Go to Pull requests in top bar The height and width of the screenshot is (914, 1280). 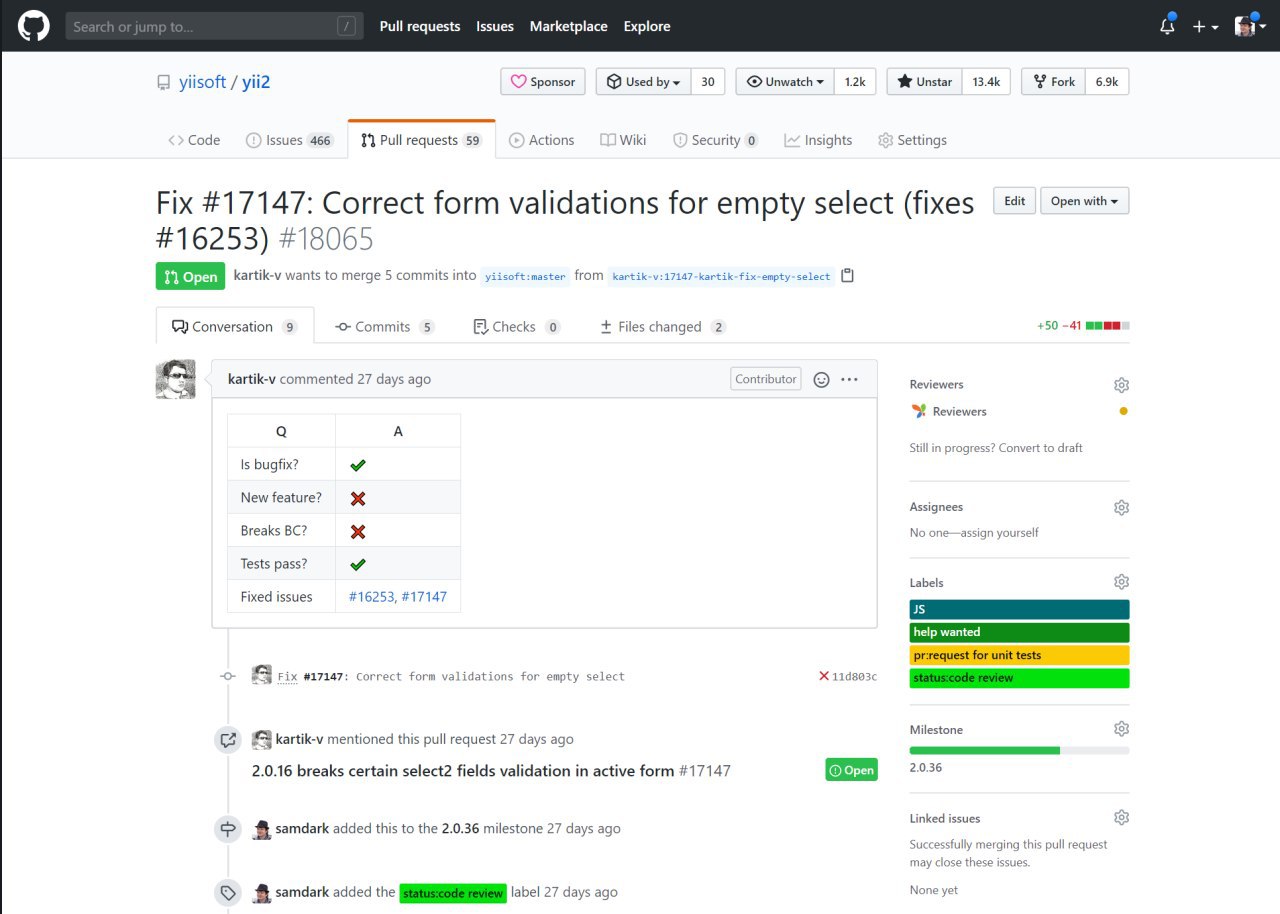tap(420, 26)
